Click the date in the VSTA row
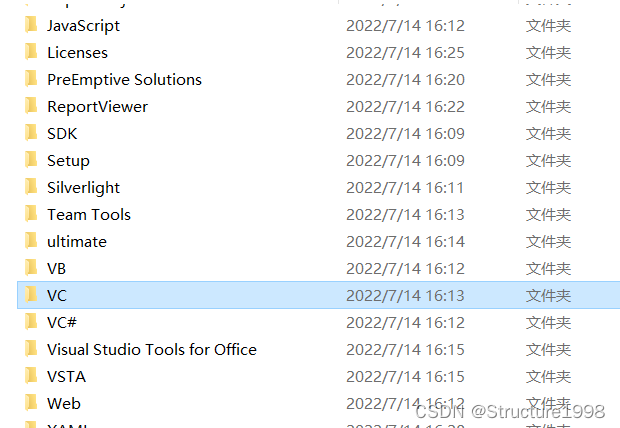The height and width of the screenshot is (428, 620). coord(405,377)
